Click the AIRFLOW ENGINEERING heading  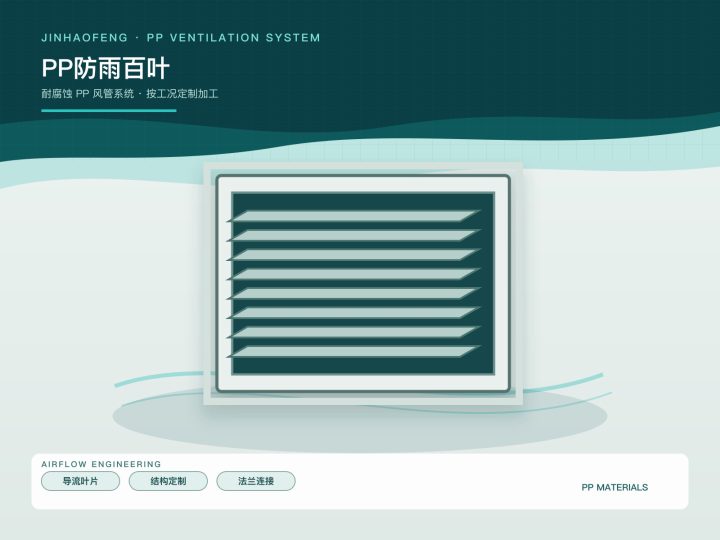101,464
